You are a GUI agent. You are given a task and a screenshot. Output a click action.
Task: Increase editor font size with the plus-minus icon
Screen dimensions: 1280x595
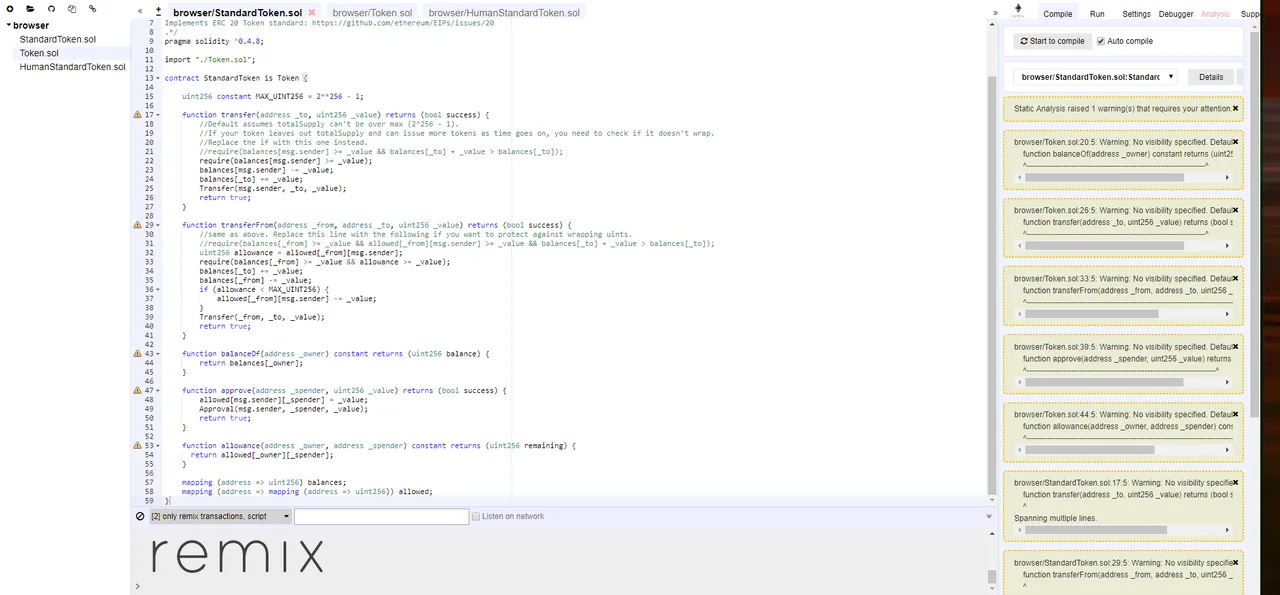(x=158, y=10)
